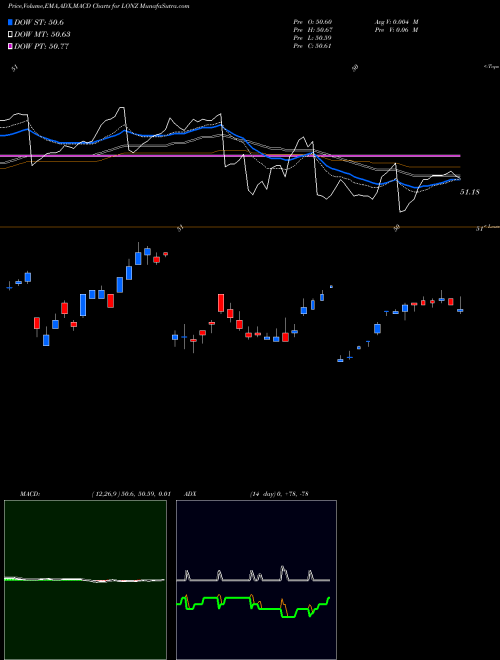This screenshot has width=500, height=660.
Task: Click the horizontal magenta DOW PT line
Action: click(230, 156)
